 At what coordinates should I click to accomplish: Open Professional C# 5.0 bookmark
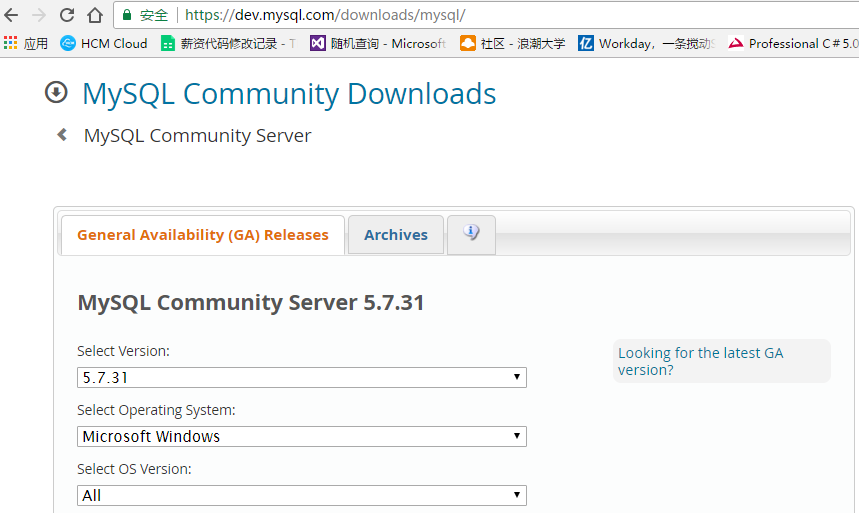click(x=793, y=43)
